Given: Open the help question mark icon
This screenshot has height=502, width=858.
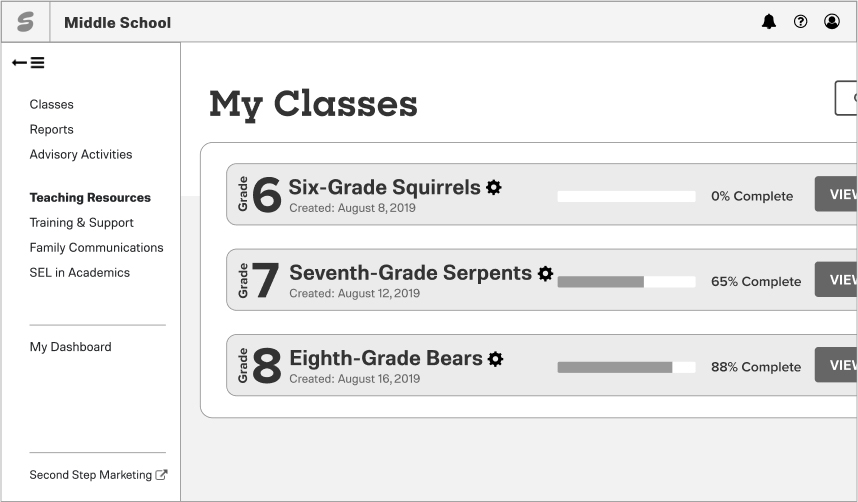Looking at the screenshot, I should click(800, 22).
